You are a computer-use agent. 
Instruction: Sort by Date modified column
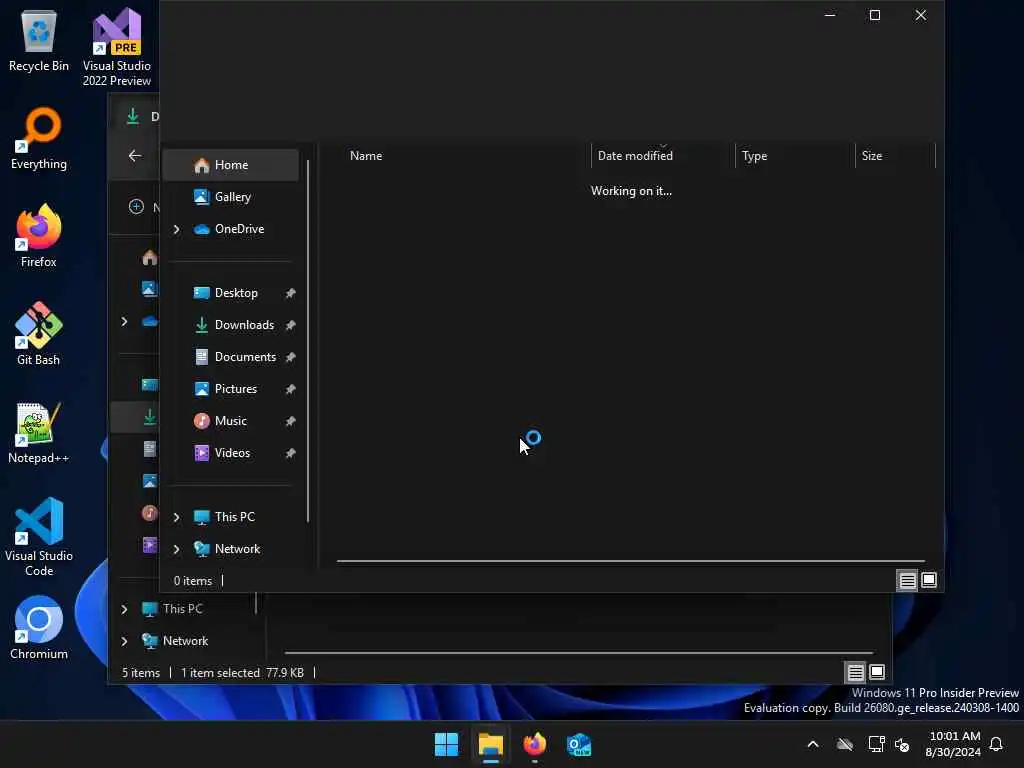pyautogui.click(x=664, y=155)
